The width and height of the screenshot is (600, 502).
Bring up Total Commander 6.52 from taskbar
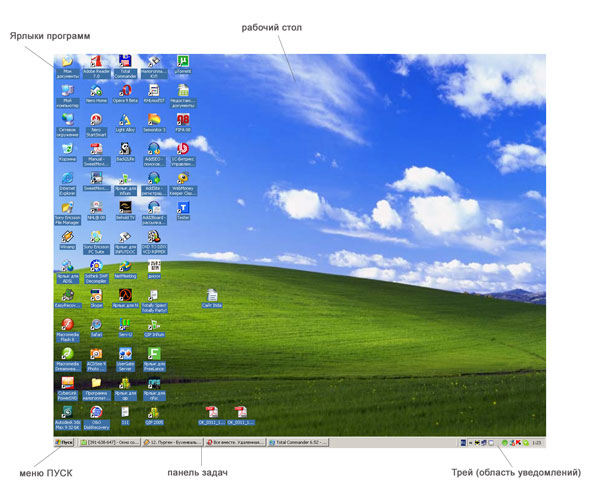[298, 442]
